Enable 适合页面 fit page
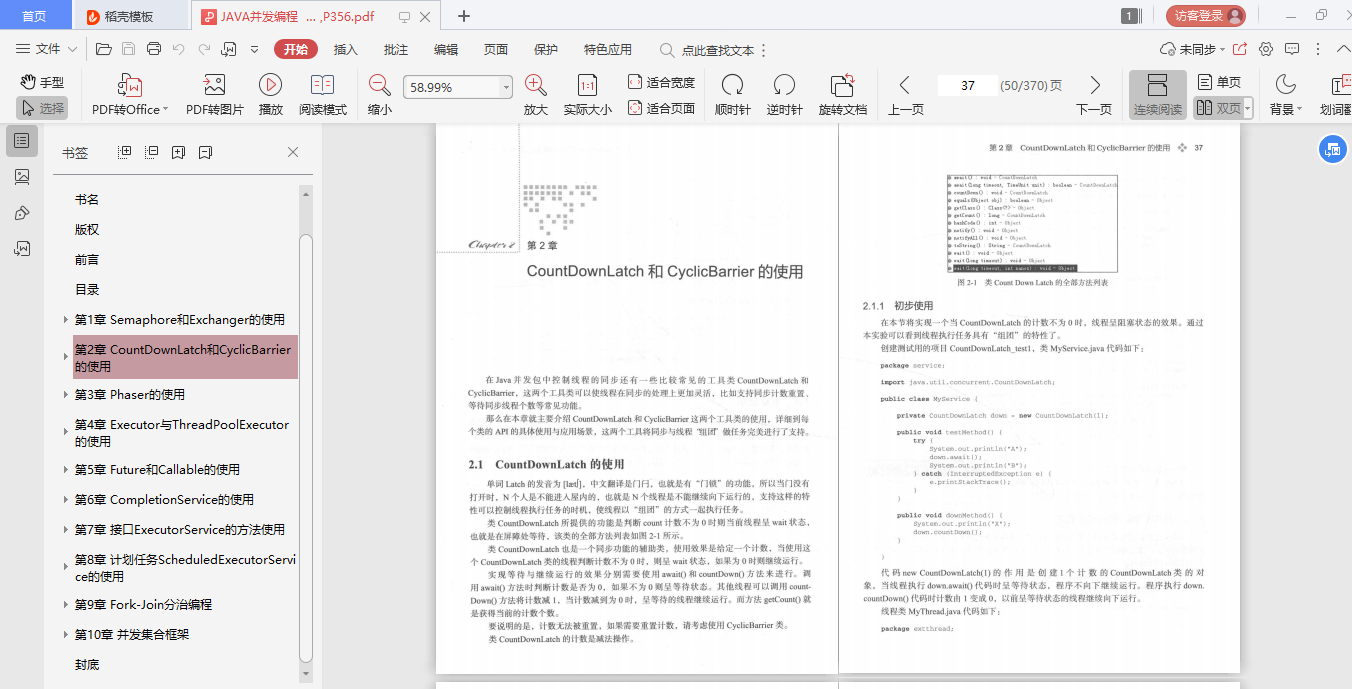This screenshot has width=1352, height=689. coord(661,108)
